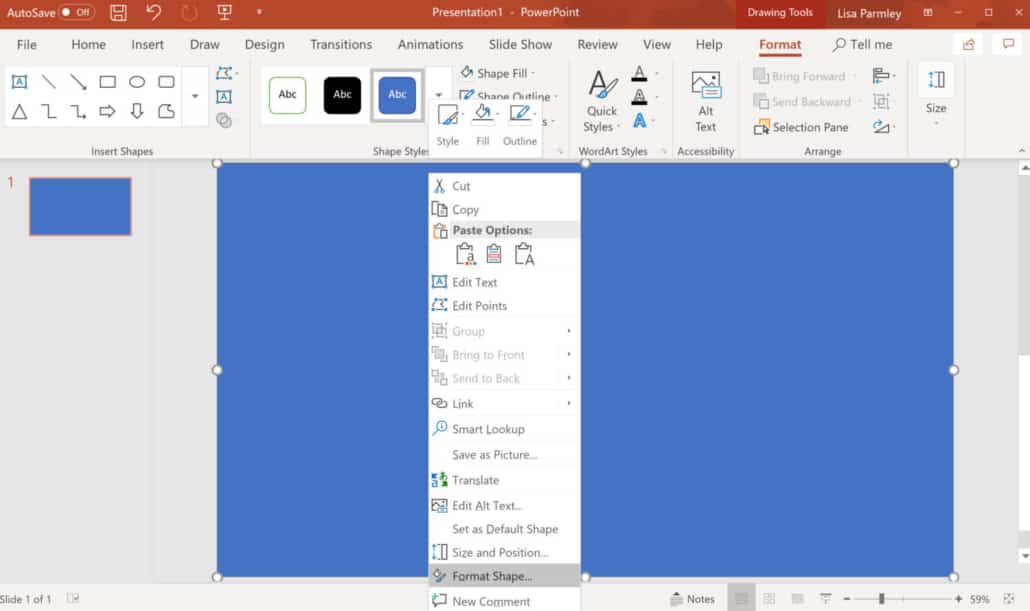Select the Oval shape tool
Screen dimensions: 1030x611
click(137, 81)
